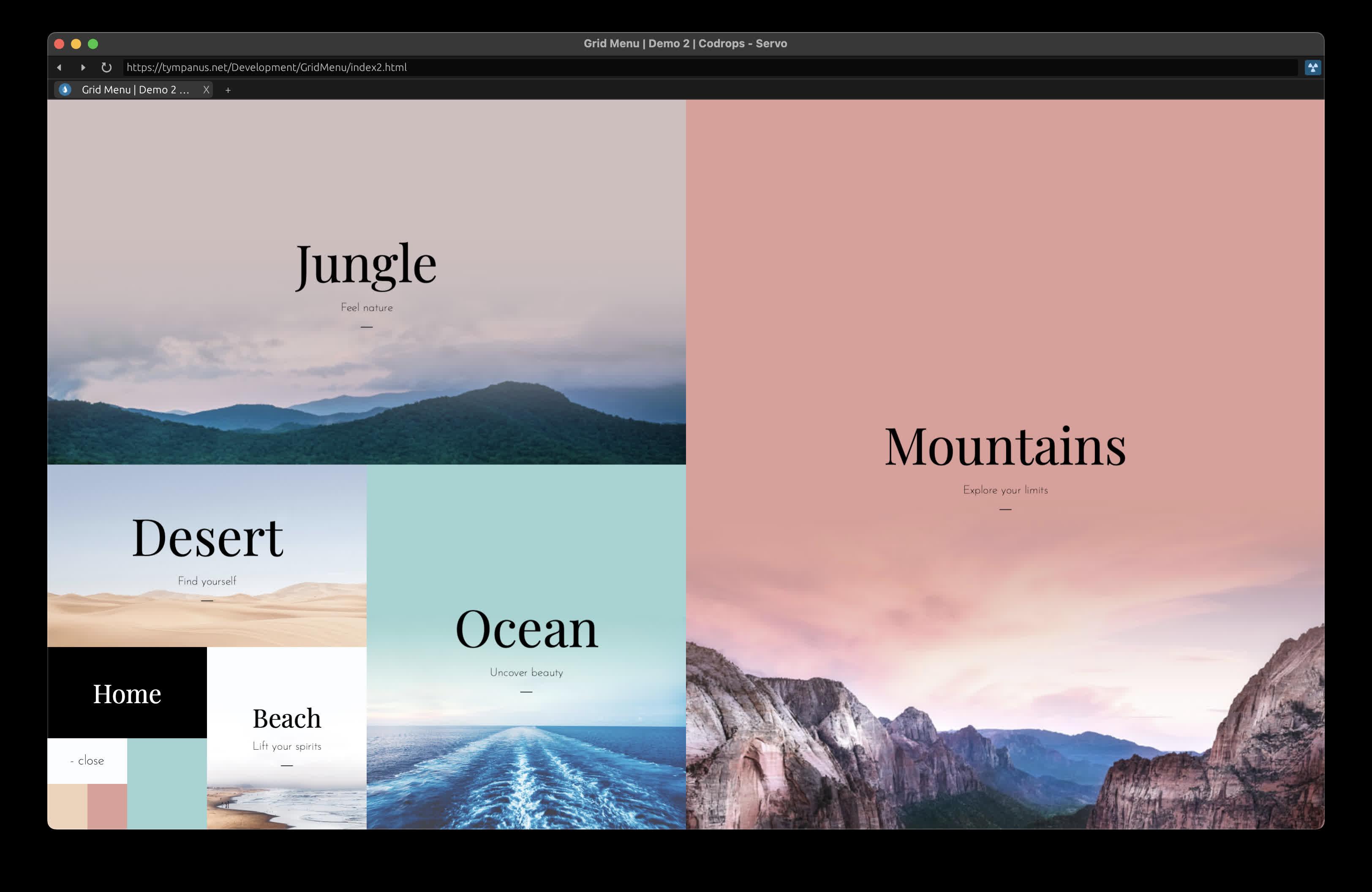The image size is (1372, 892).
Task: Click the blue icon right of the address bar
Action: coord(1312,68)
